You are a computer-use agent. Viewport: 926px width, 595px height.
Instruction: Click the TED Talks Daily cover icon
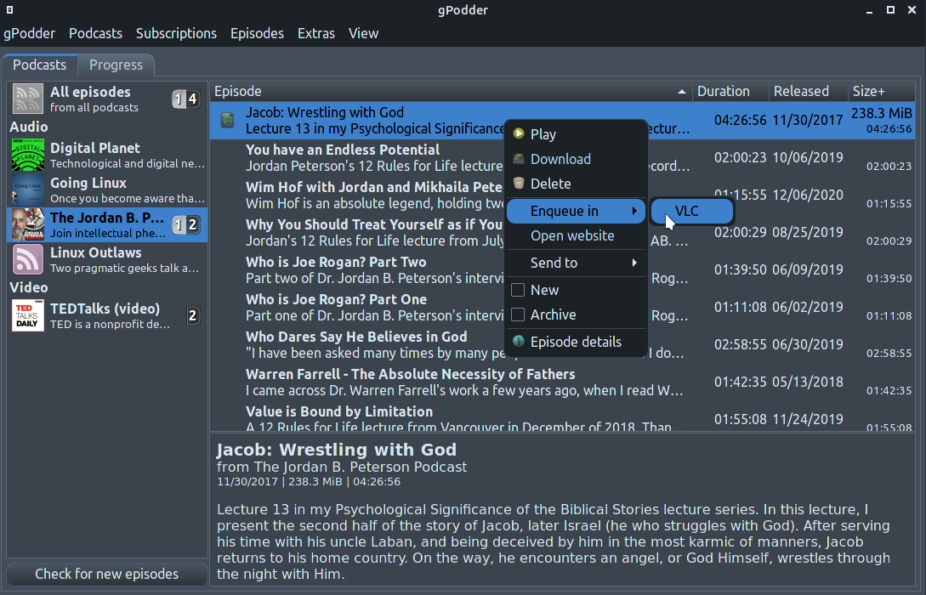pos(28,315)
